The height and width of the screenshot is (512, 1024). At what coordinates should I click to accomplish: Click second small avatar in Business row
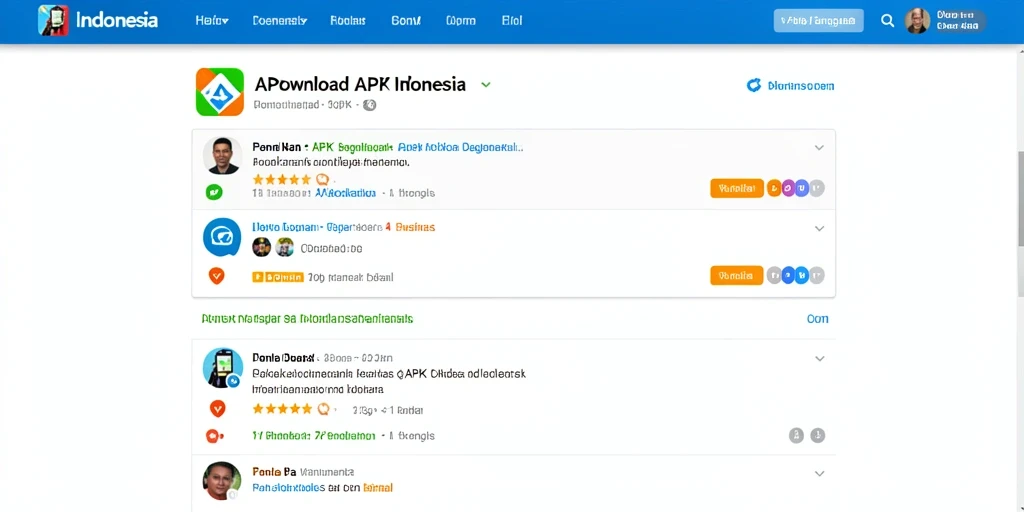click(x=285, y=247)
